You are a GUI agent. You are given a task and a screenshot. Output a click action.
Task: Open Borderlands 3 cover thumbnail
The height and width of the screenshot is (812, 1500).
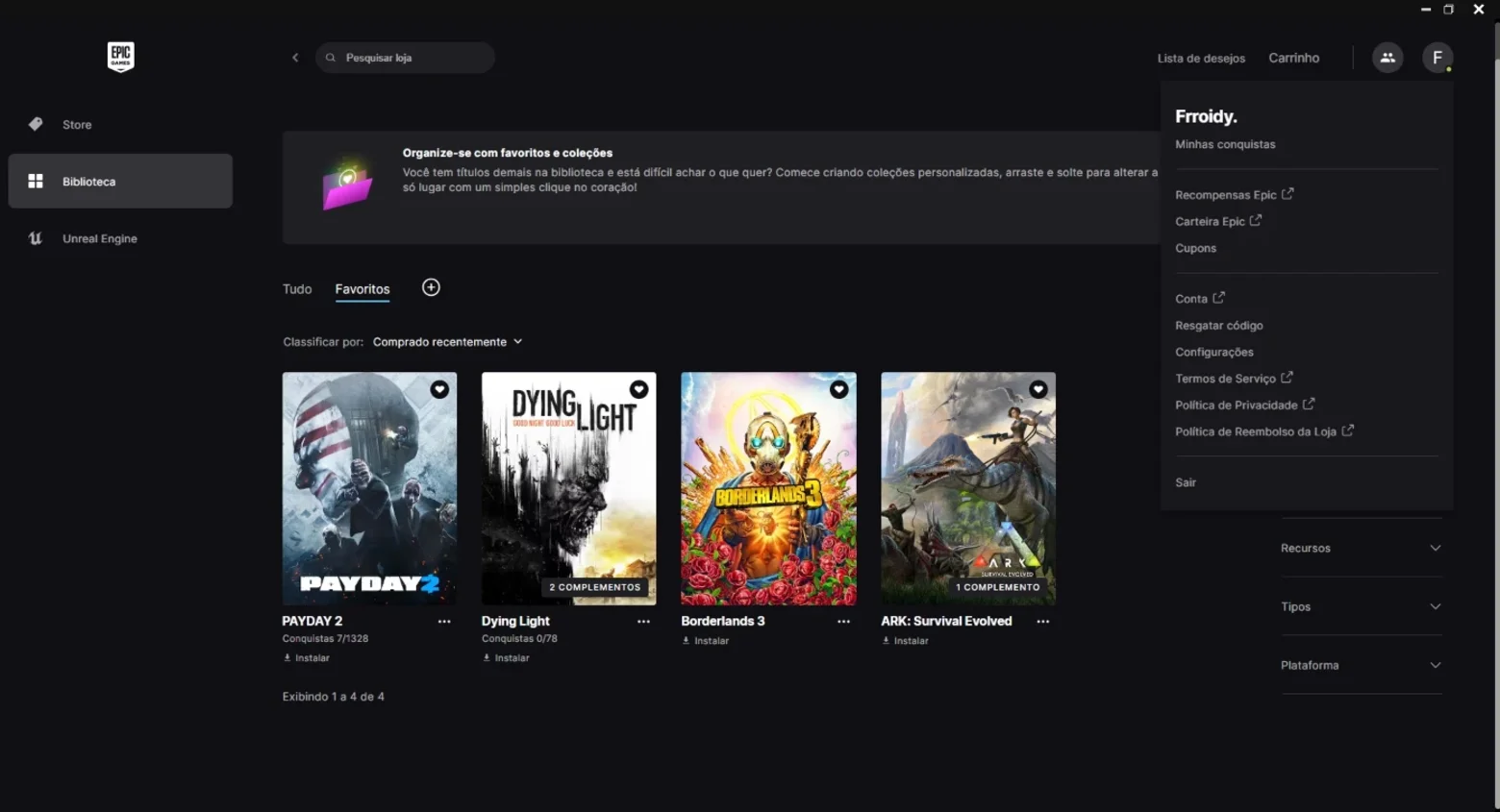coord(768,488)
